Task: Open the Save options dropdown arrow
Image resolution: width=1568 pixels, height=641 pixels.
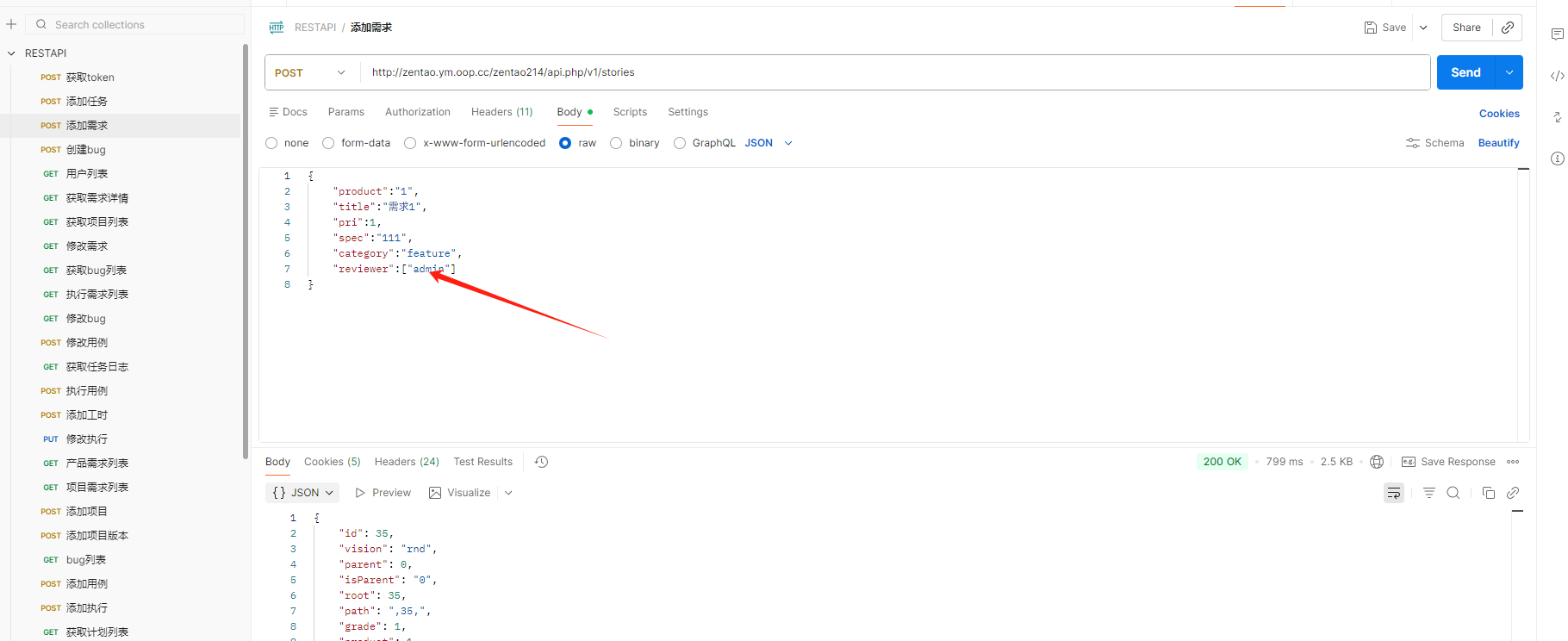Action: [x=1423, y=28]
